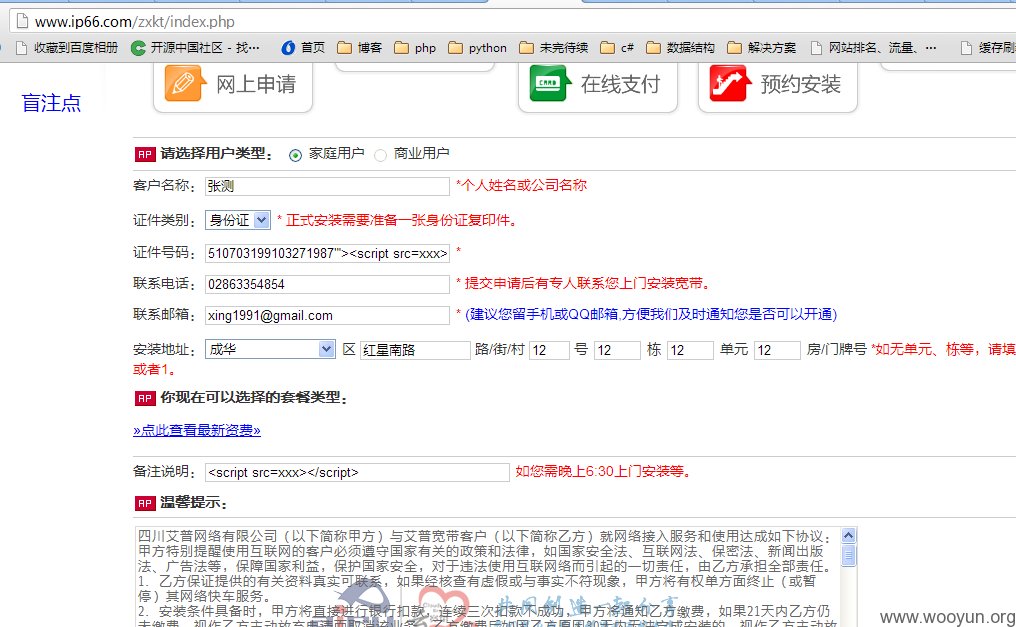Open the python bookmark folder

(x=478, y=47)
